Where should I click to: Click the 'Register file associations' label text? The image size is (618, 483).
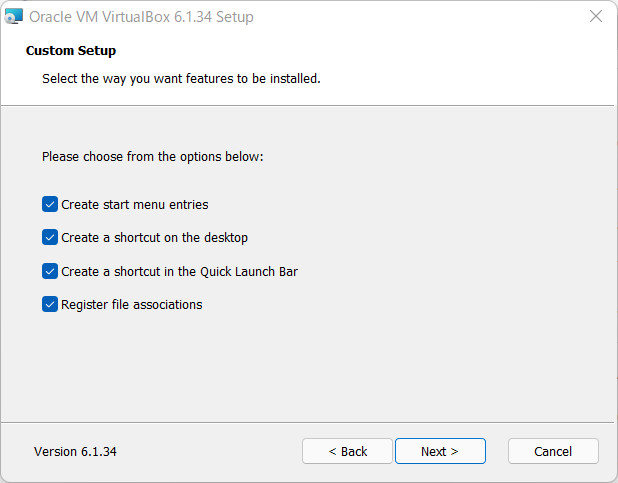click(132, 305)
